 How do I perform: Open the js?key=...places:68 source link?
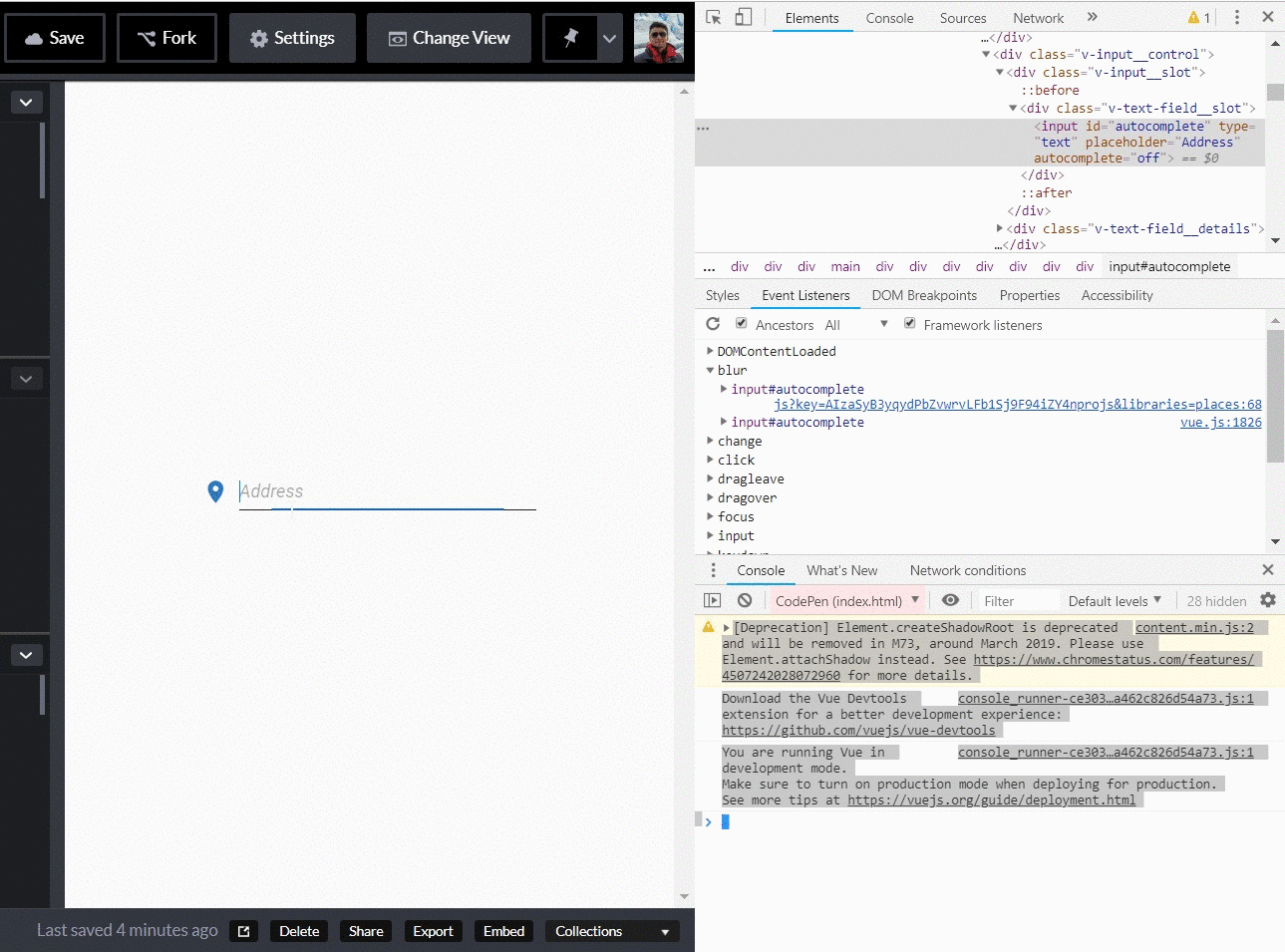pyautogui.click(x=1018, y=405)
